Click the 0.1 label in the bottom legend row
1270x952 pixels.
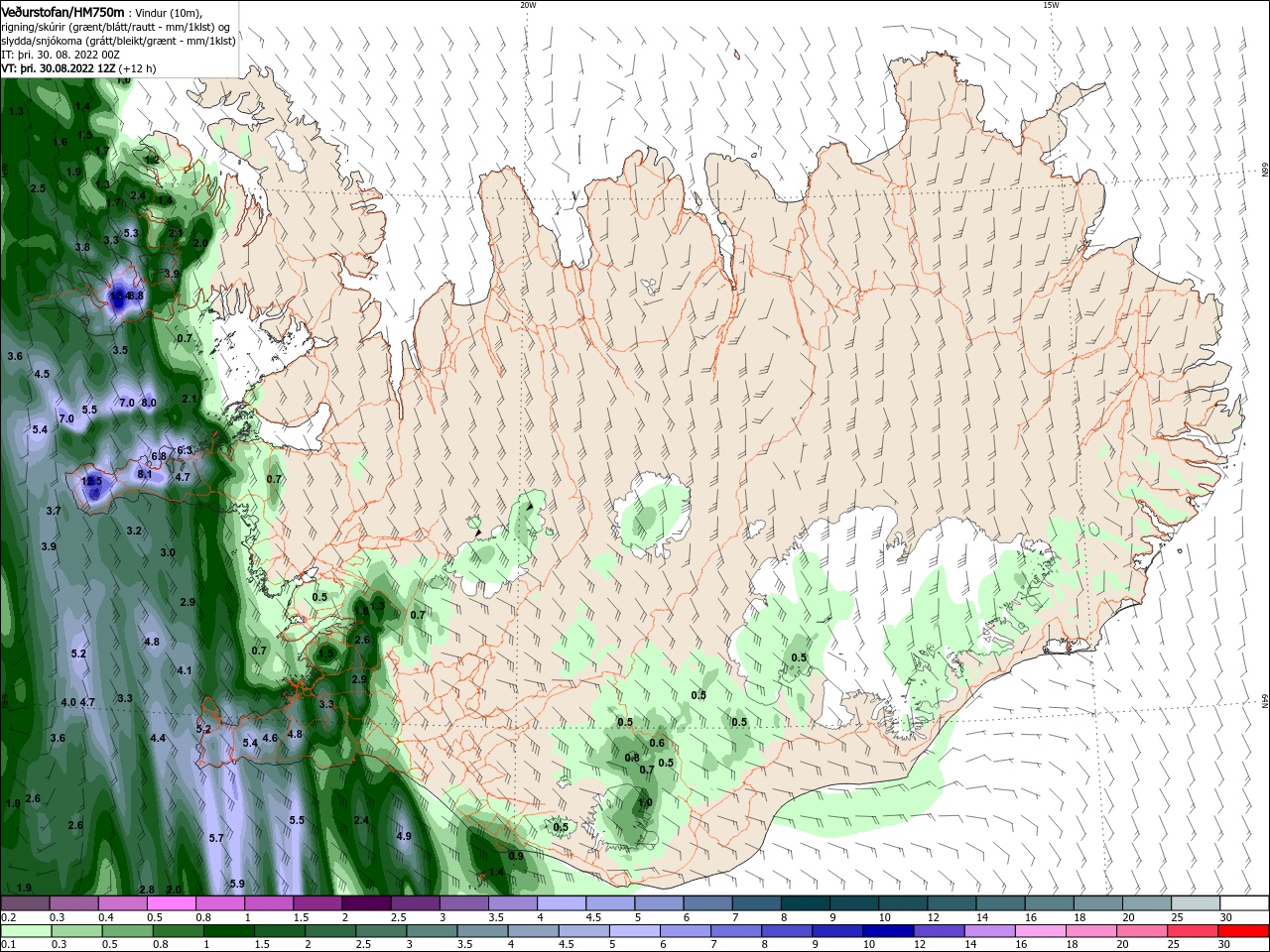point(8,945)
